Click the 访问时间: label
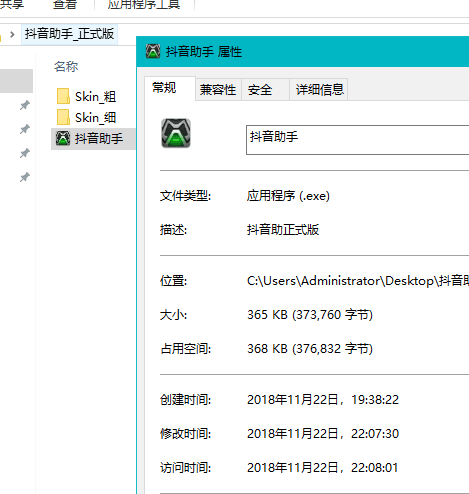 185,468
